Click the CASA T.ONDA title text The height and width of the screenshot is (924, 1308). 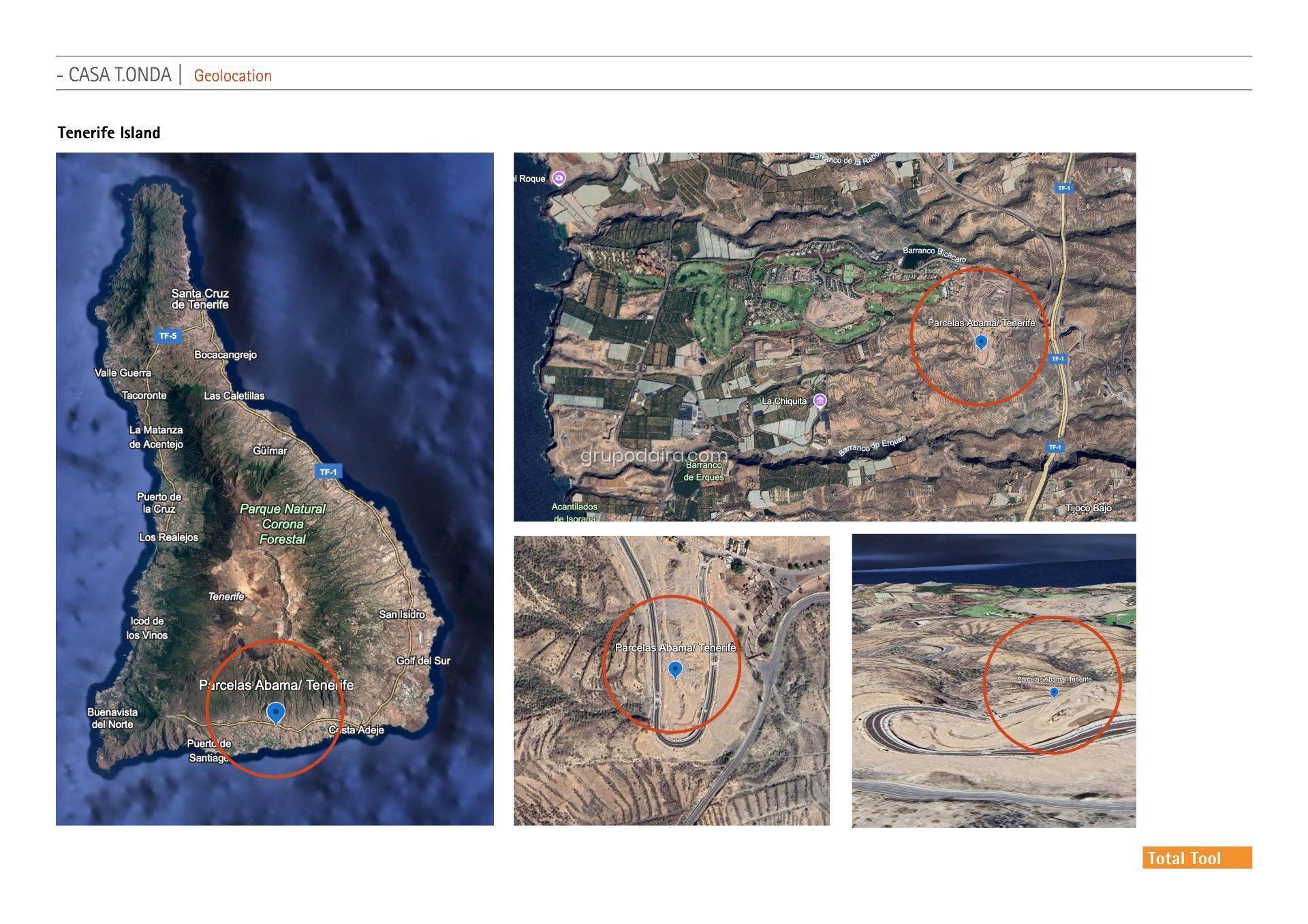[x=119, y=74]
